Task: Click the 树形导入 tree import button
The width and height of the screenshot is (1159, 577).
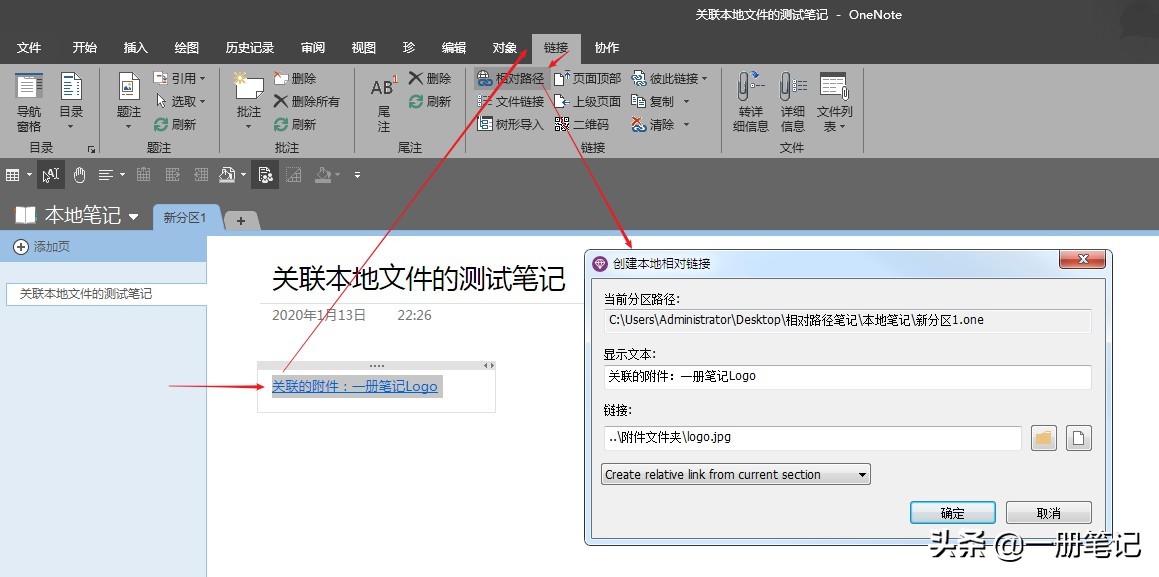Action: (x=510, y=124)
